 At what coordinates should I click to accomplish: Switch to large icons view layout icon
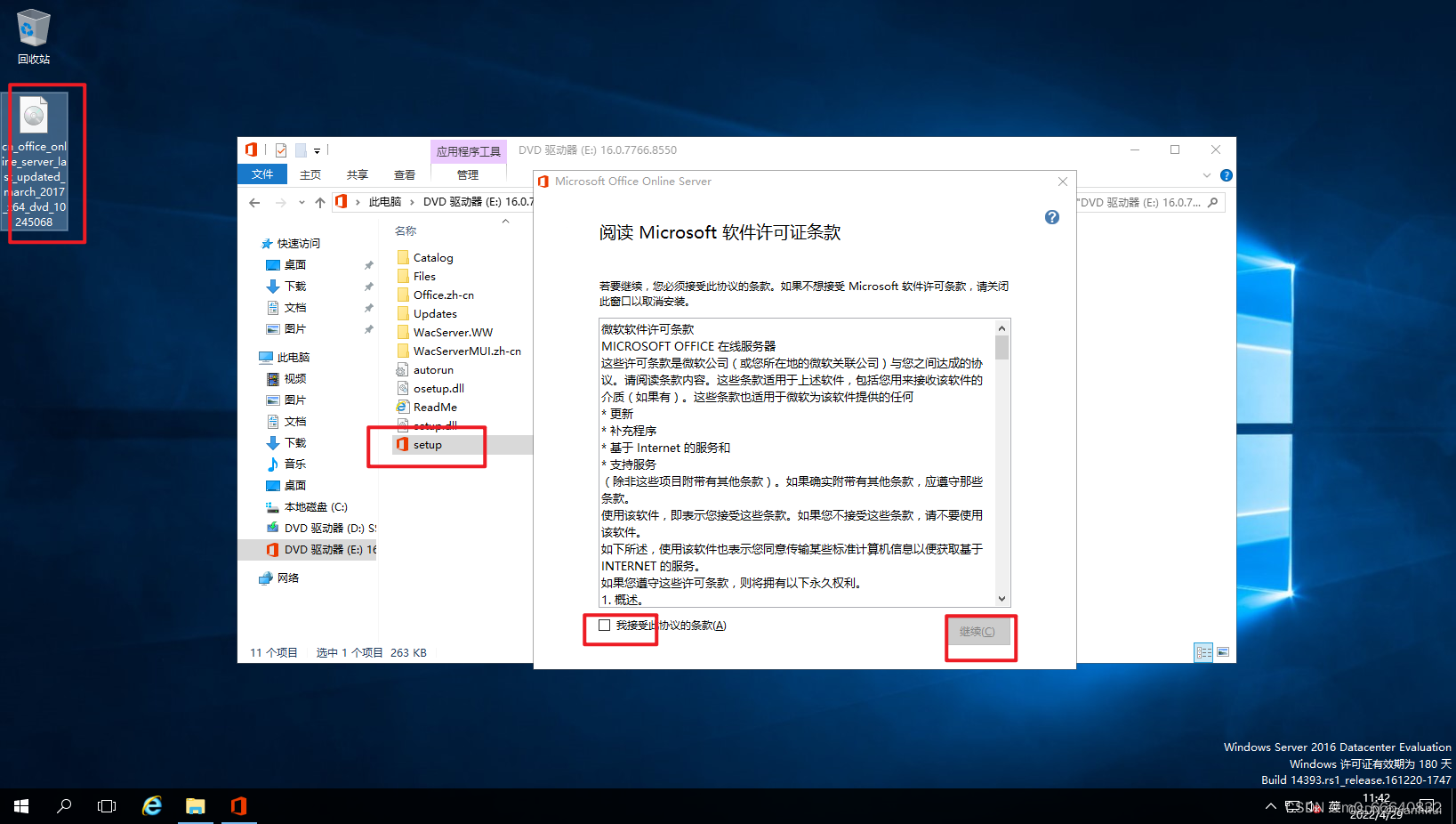click(1223, 652)
